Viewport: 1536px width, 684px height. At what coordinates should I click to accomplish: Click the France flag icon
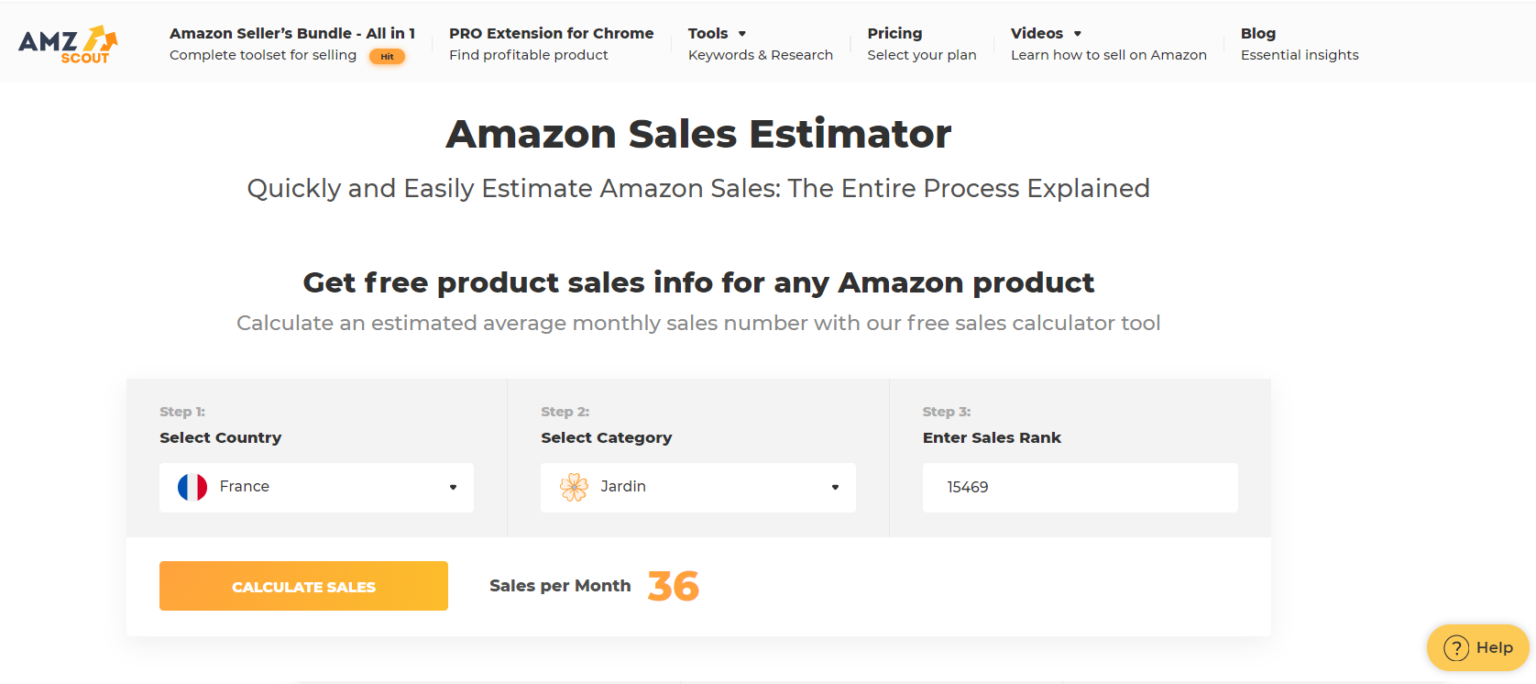coord(191,486)
